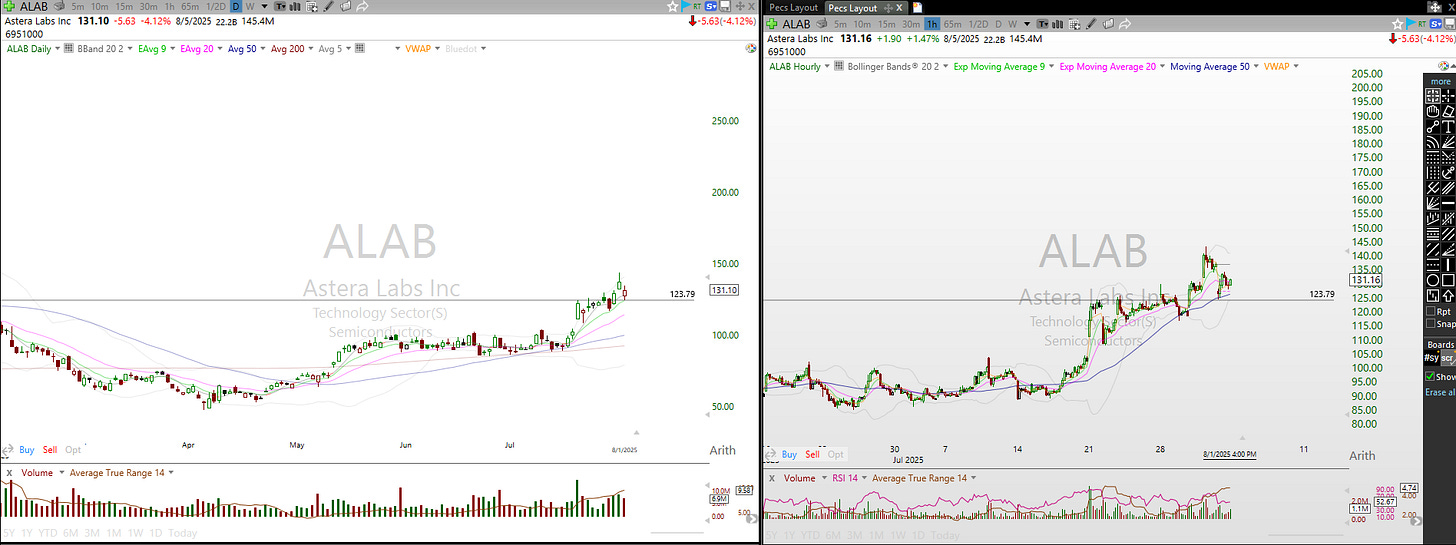
Task: Click blue flag icon on hourly chart
Action: tap(1411, 24)
